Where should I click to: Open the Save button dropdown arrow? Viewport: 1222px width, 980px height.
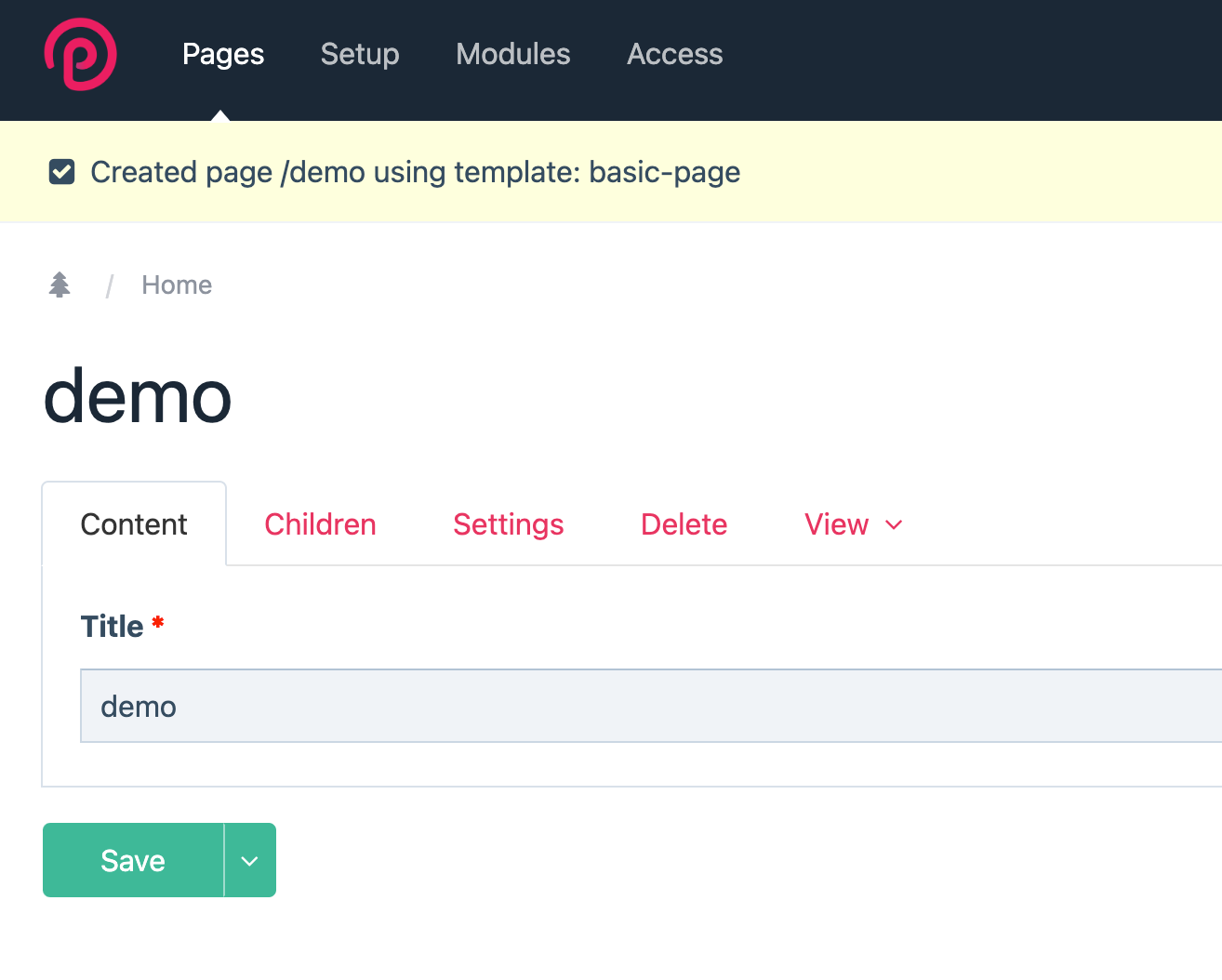(x=249, y=860)
